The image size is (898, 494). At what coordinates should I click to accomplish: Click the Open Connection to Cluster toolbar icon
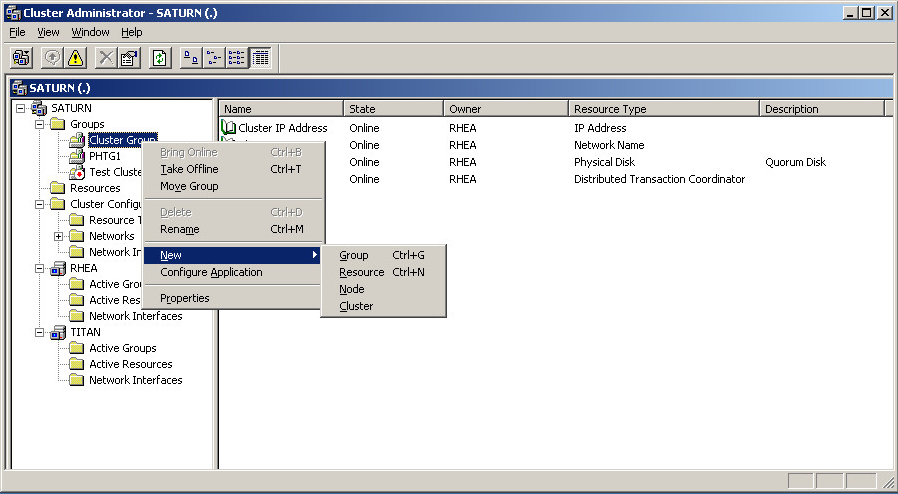(22, 58)
